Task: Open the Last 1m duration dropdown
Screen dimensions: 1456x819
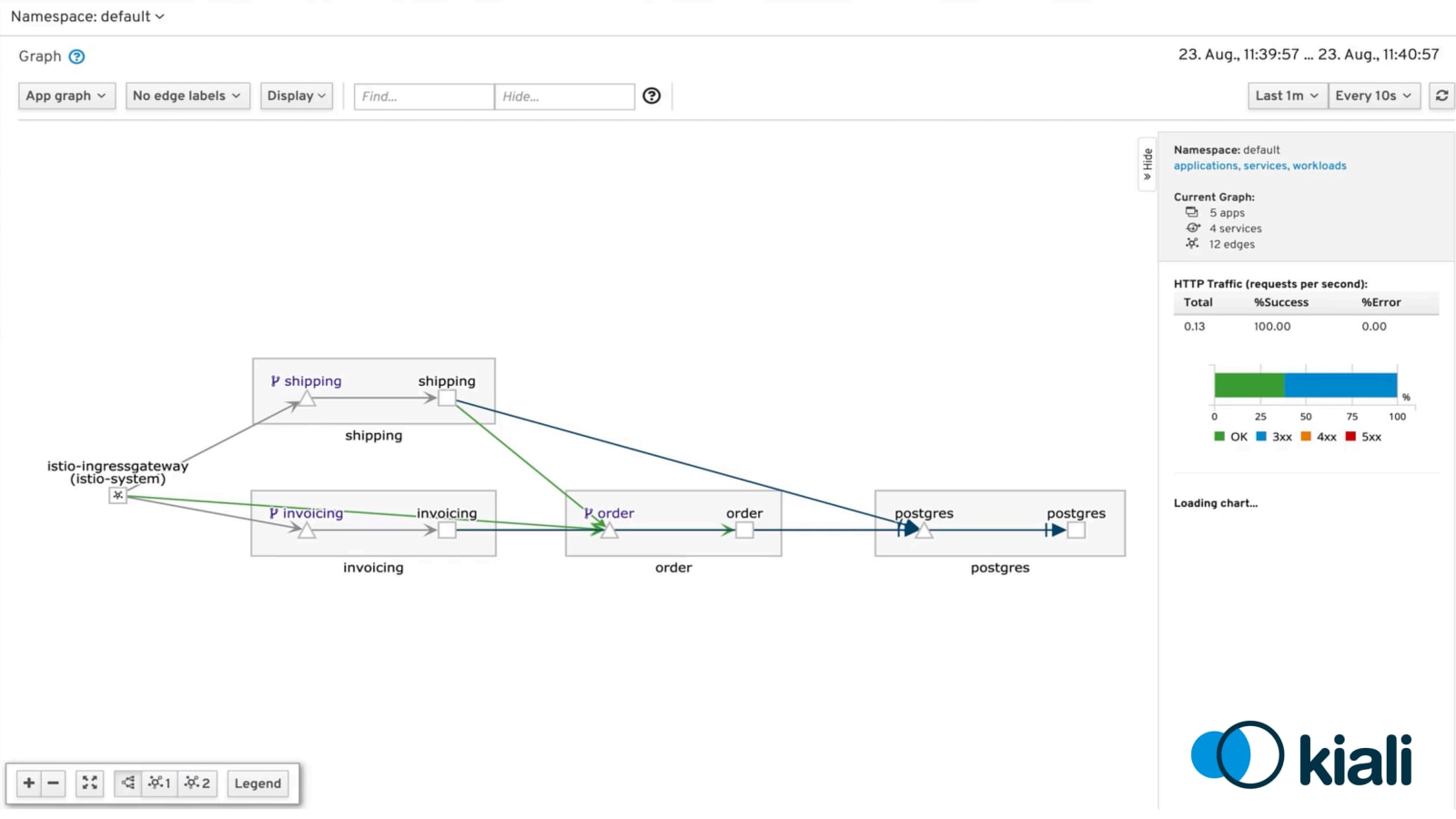Action: pyautogui.click(x=1287, y=96)
